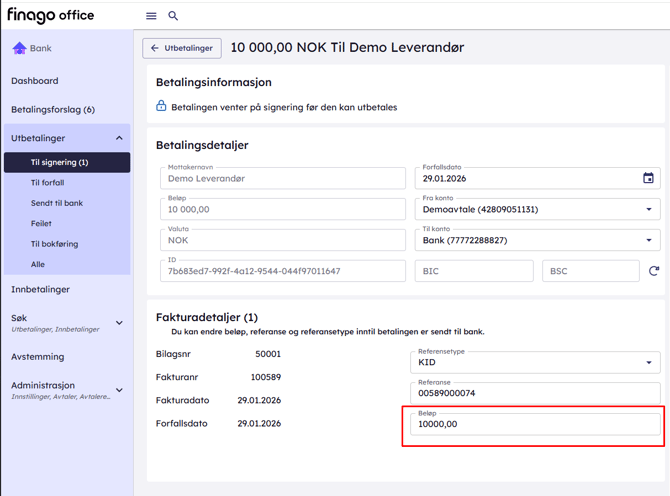Open the hamburger menu icon

[x=151, y=16]
